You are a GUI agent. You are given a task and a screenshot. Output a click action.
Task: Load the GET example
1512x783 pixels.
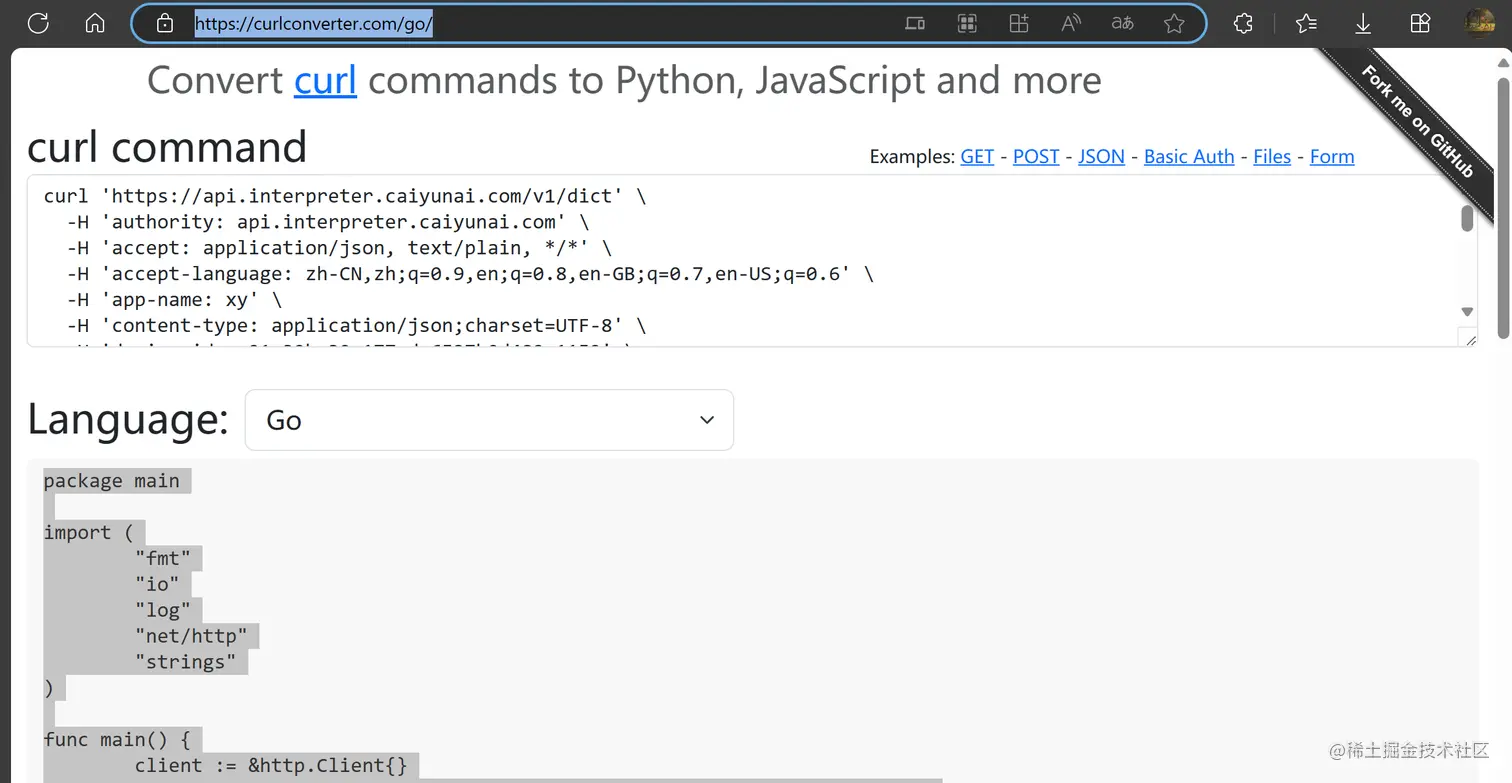[977, 157]
